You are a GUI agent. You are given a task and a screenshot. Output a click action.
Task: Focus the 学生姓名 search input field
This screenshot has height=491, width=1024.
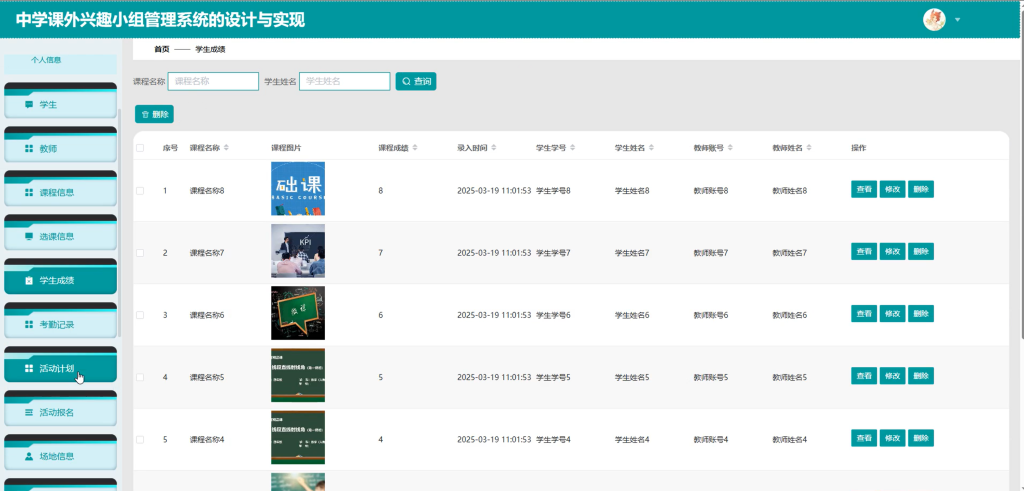pos(344,82)
